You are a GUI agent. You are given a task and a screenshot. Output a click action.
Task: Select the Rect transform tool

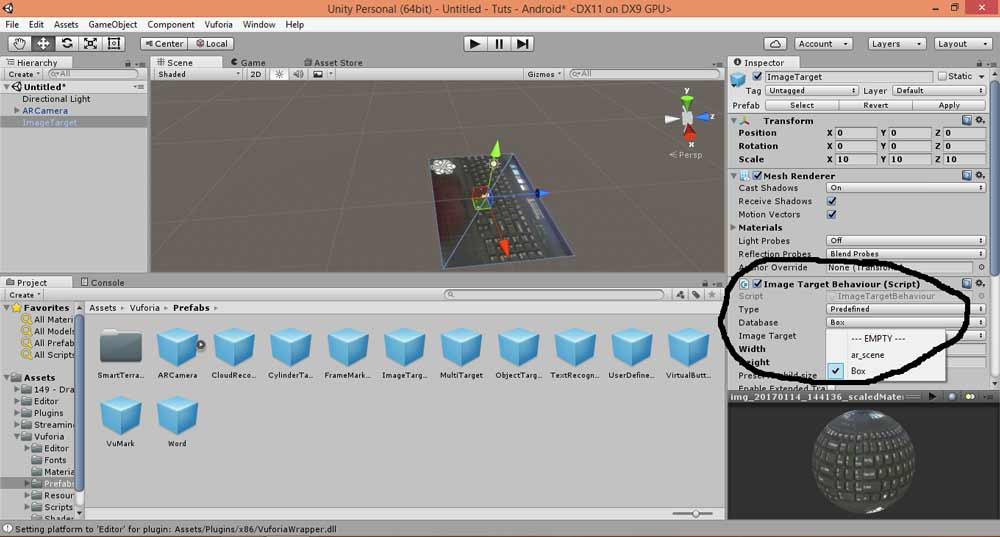[114, 43]
